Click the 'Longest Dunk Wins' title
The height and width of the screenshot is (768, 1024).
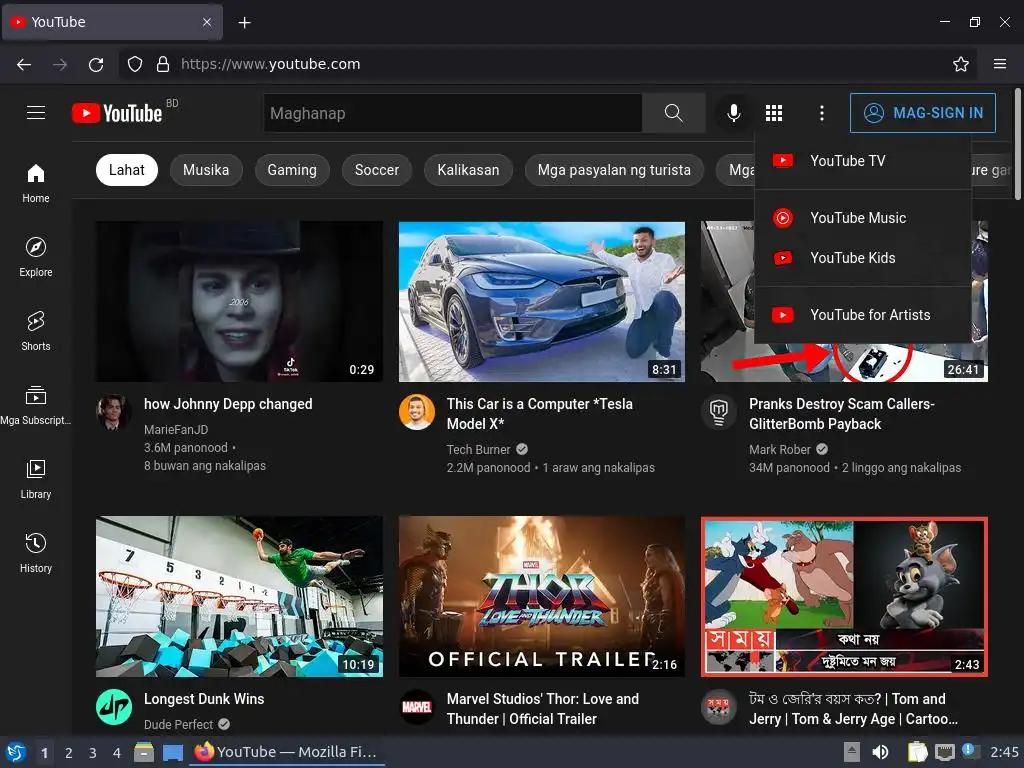(x=204, y=699)
